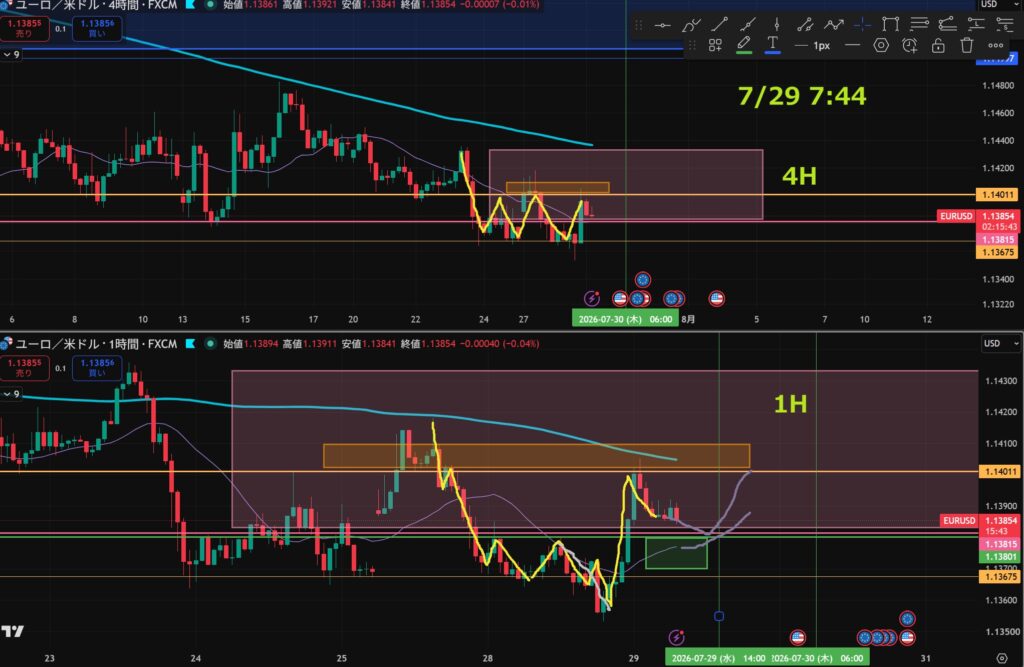
Task: Click the EURUSD last price label on 4-hour chart
Action: 956,216
